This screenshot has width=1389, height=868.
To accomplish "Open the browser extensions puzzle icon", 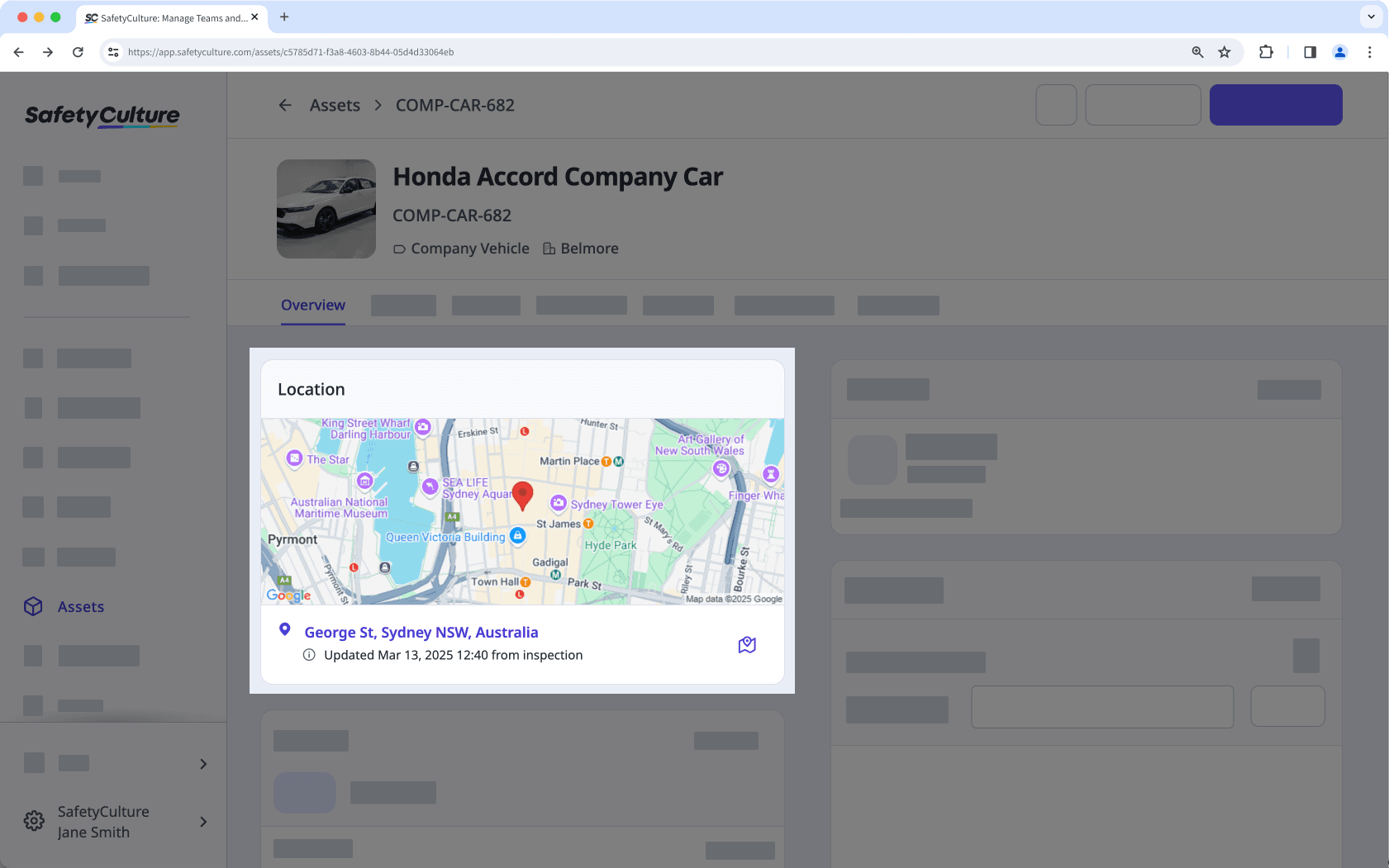I will (1266, 51).
